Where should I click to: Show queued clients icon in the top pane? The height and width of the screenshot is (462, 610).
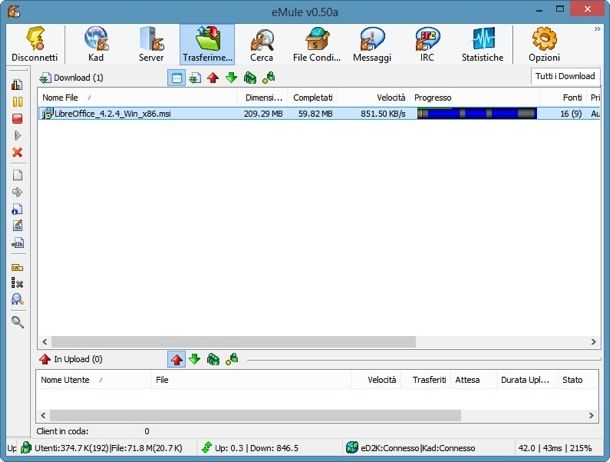click(250, 78)
